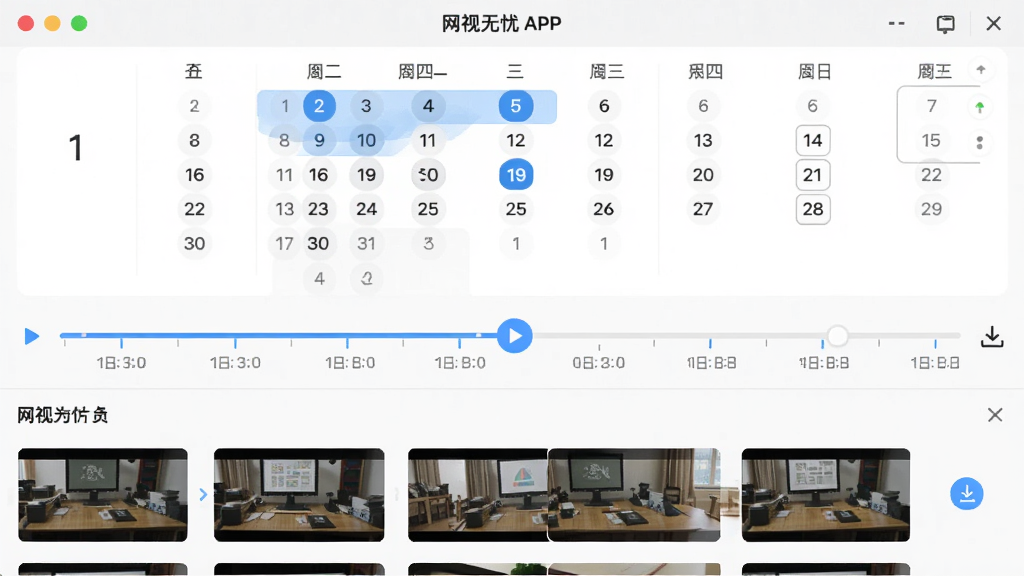
Task: Click the round blue download button beside thumbnails
Action: 967,494
